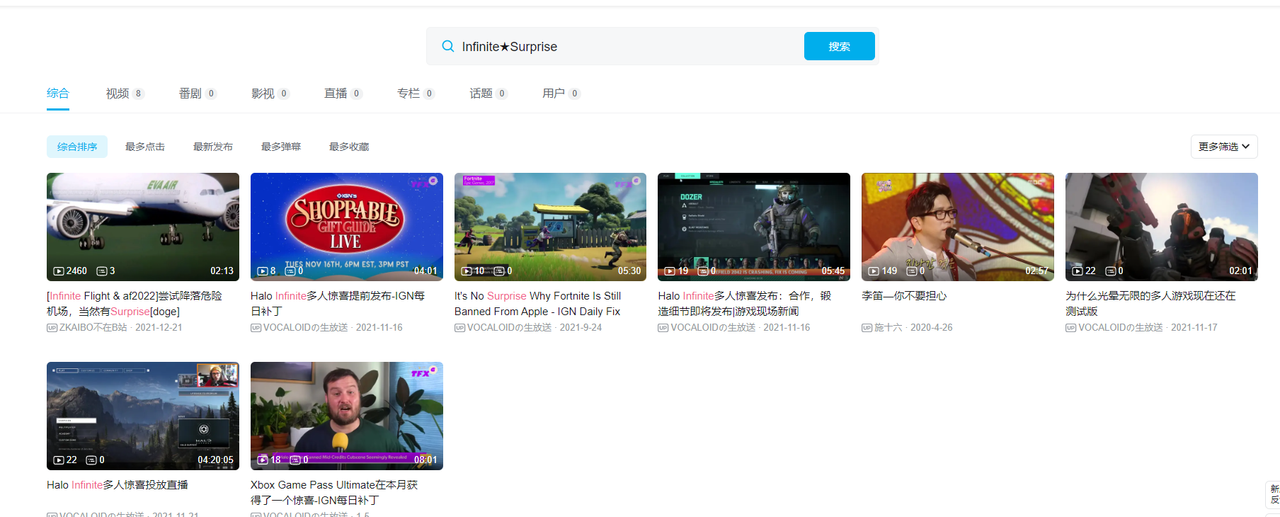The width and height of the screenshot is (1280, 517).
Task: Expand the 更多筛选 filter dropdown
Action: [1224, 147]
